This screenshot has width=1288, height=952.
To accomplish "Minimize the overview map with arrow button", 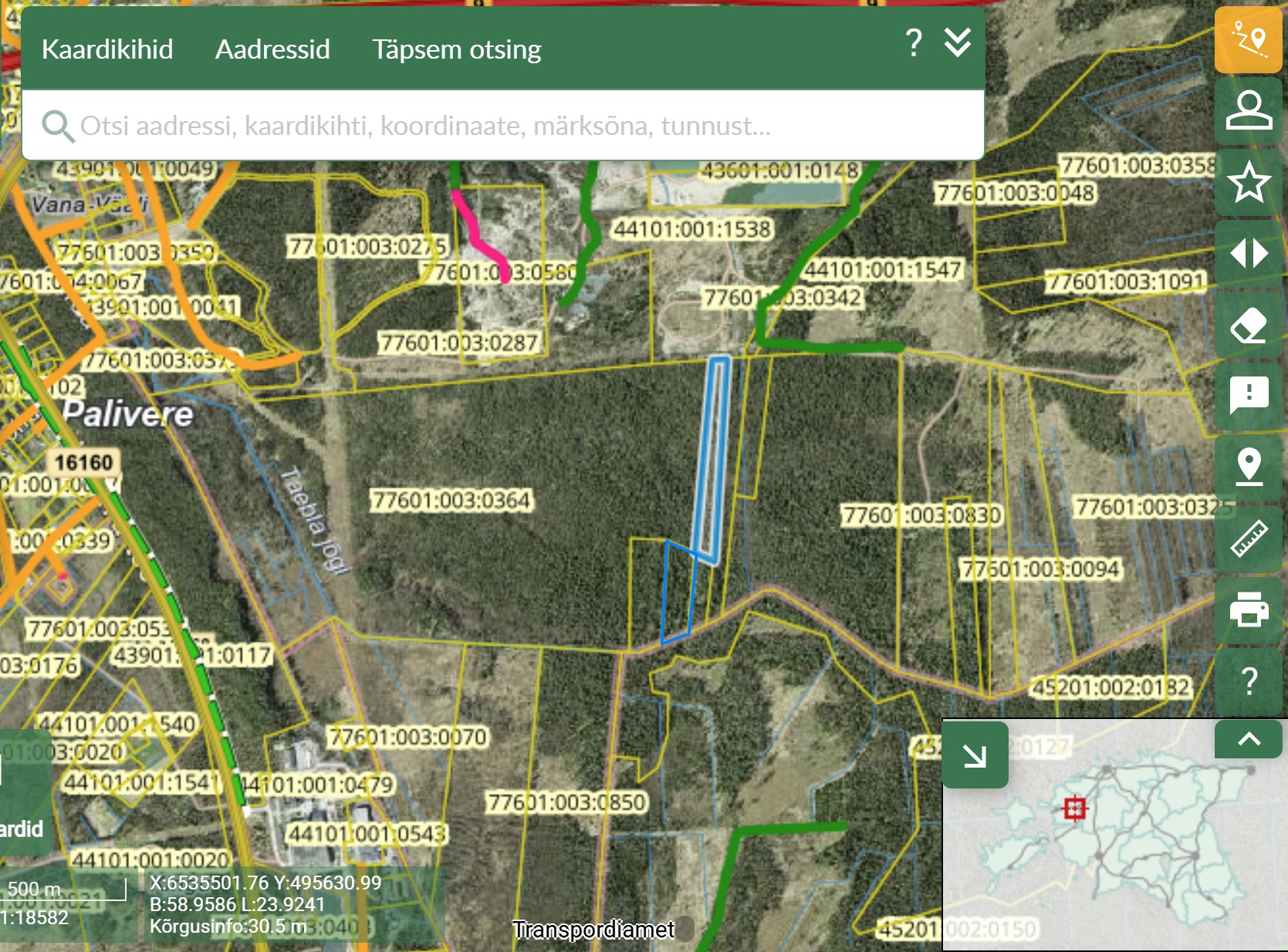I will coord(975,755).
